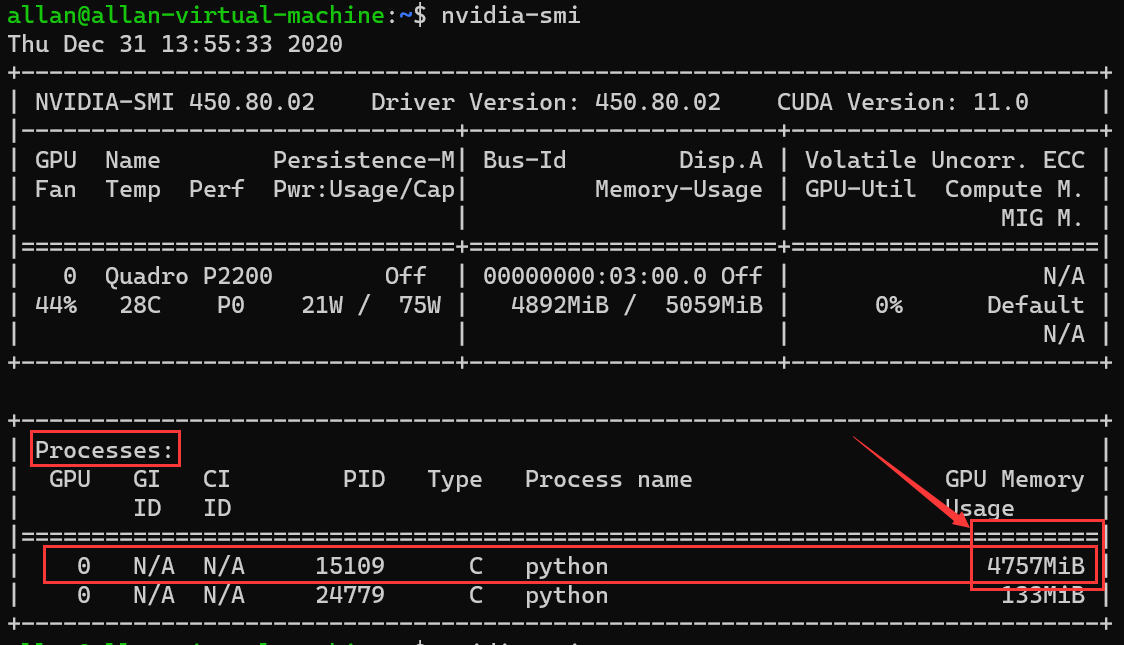Click total memory 5059MiB
The image size is (1124, 645).
click(x=714, y=305)
